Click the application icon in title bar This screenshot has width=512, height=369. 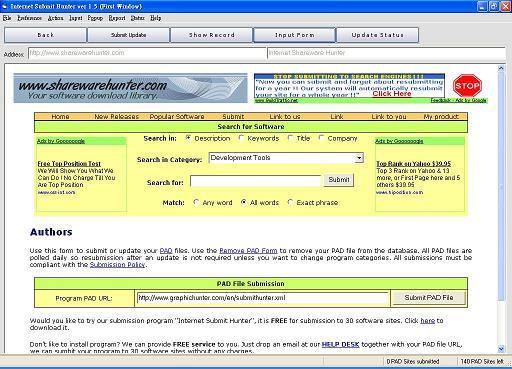click(x=5, y=6)
